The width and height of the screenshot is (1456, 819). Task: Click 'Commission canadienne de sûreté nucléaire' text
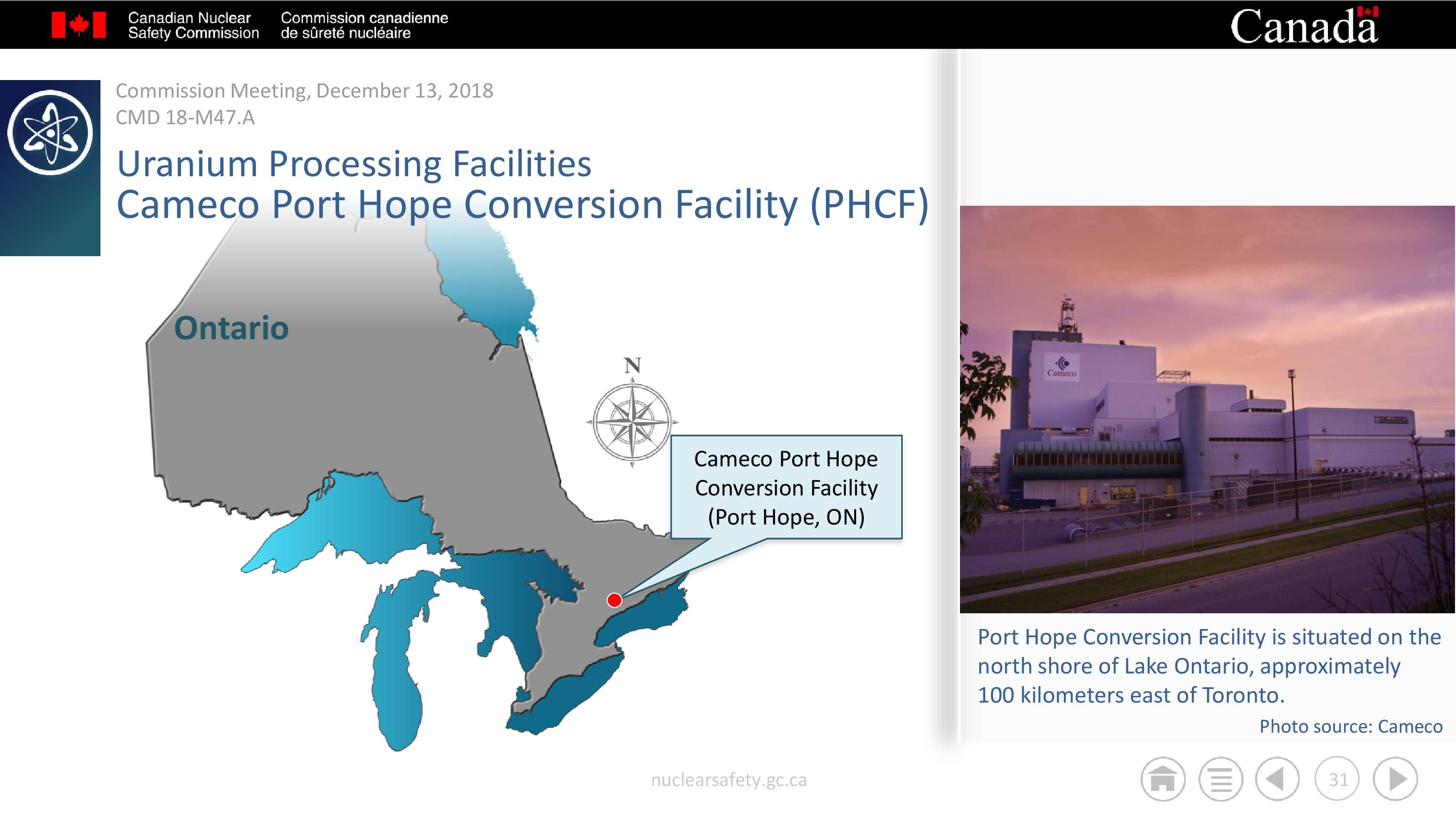364,25
